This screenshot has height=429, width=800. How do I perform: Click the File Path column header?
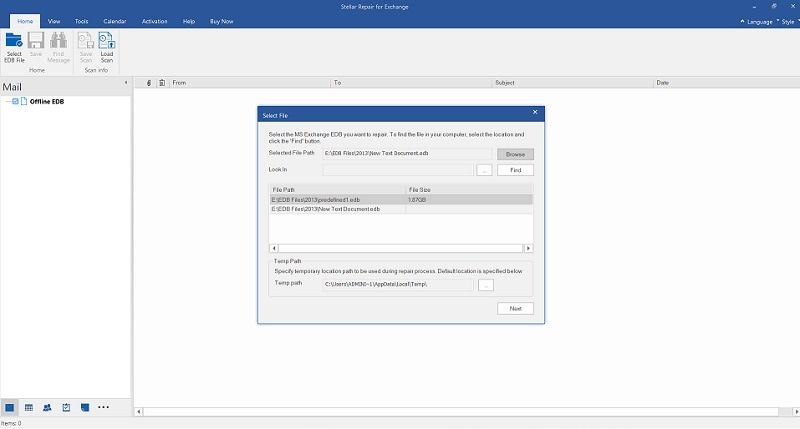click(x=337, y=189)
